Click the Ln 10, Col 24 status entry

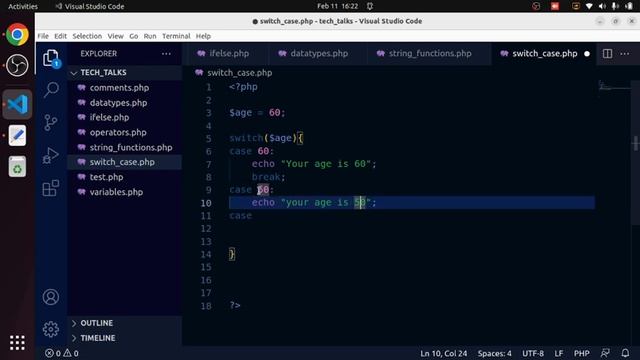(x=444, y=353)
